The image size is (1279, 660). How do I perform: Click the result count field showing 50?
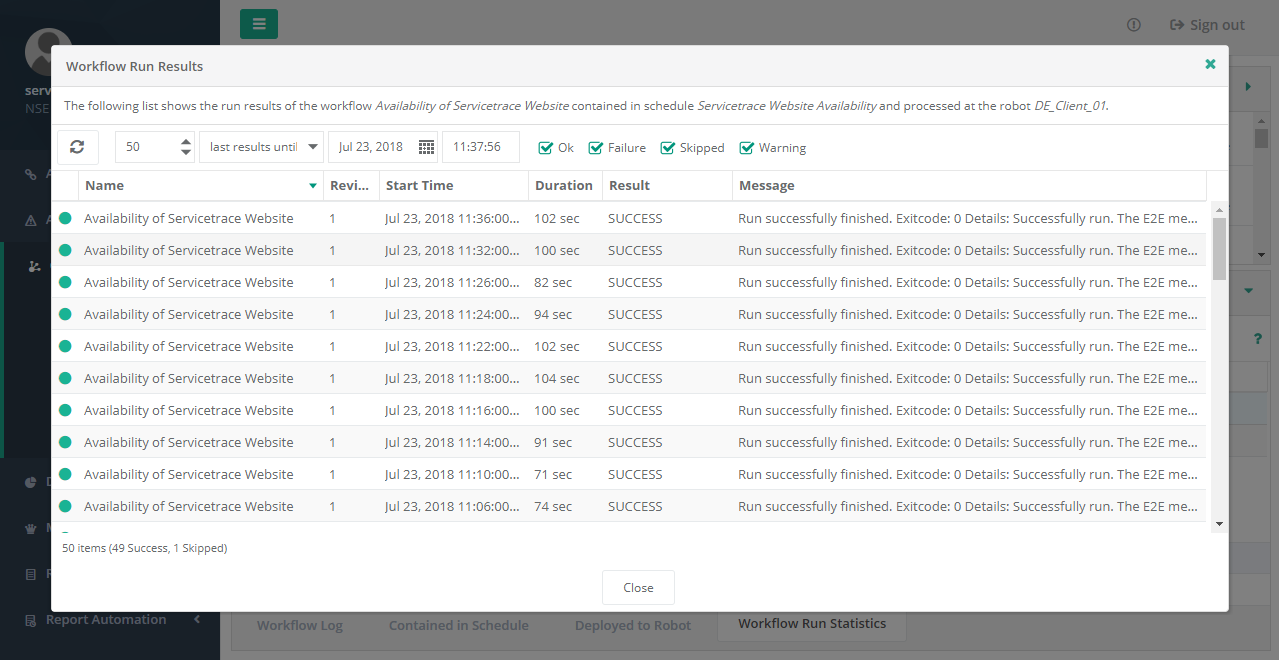pos(146,147)
